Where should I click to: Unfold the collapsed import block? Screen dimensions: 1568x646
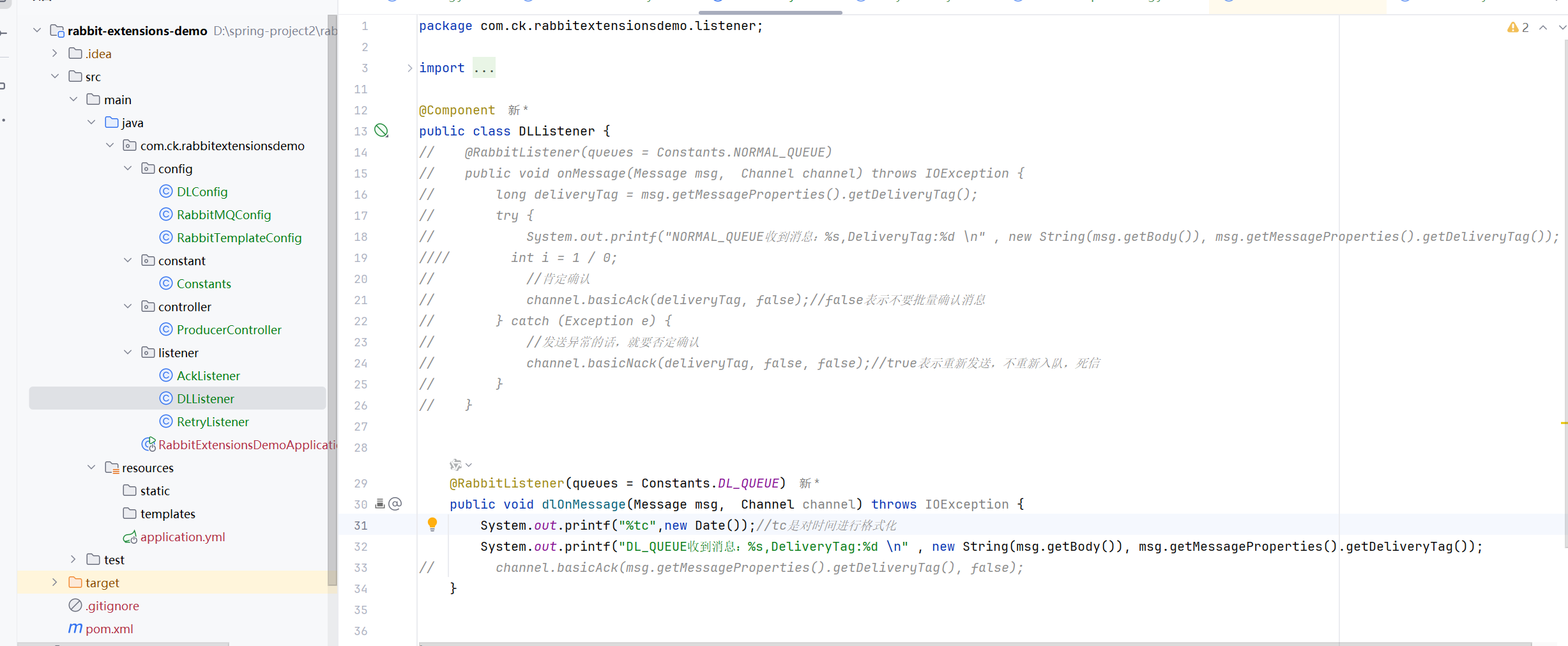409,68
